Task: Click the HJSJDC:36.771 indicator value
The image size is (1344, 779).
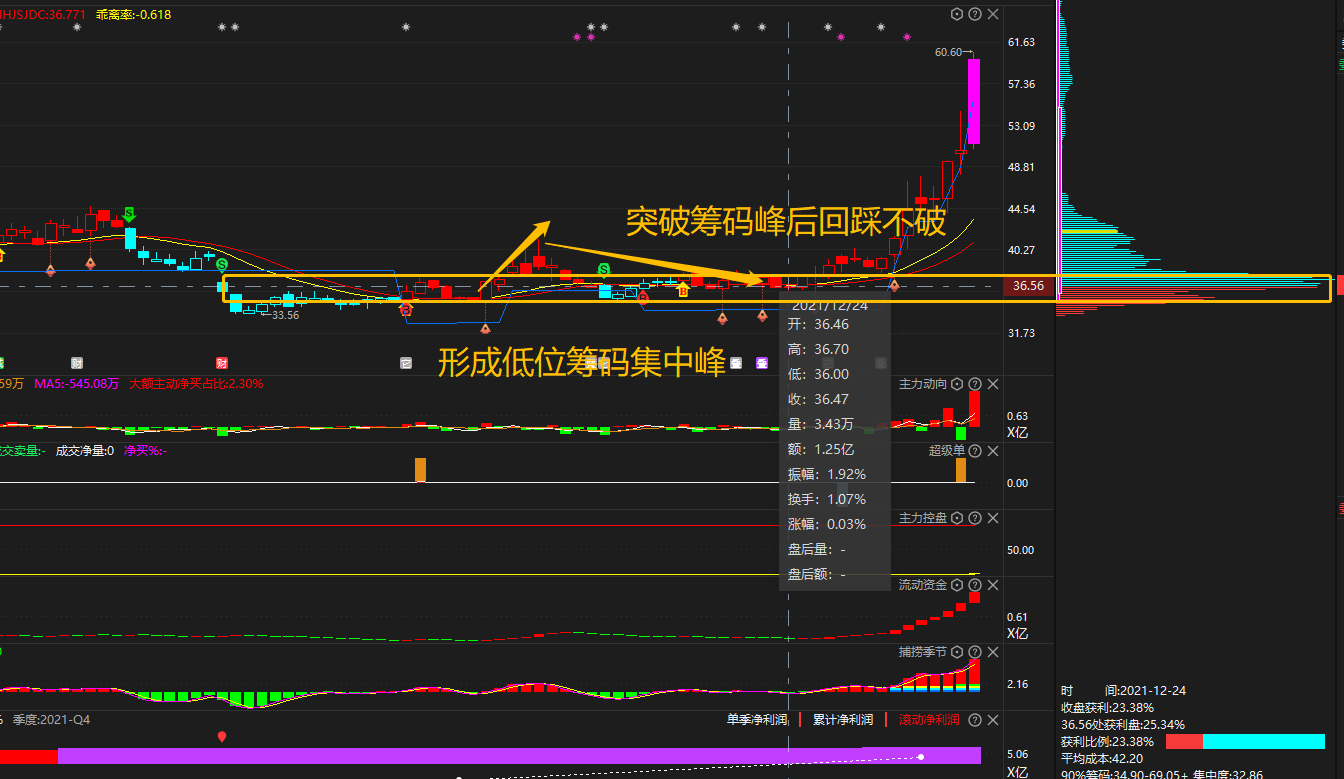Action: tap(45, 15)
